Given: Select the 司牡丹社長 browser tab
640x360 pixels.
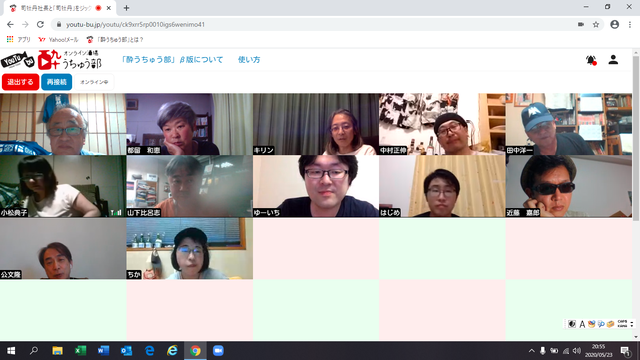Looking at the screenshot, I should [60, 8].
